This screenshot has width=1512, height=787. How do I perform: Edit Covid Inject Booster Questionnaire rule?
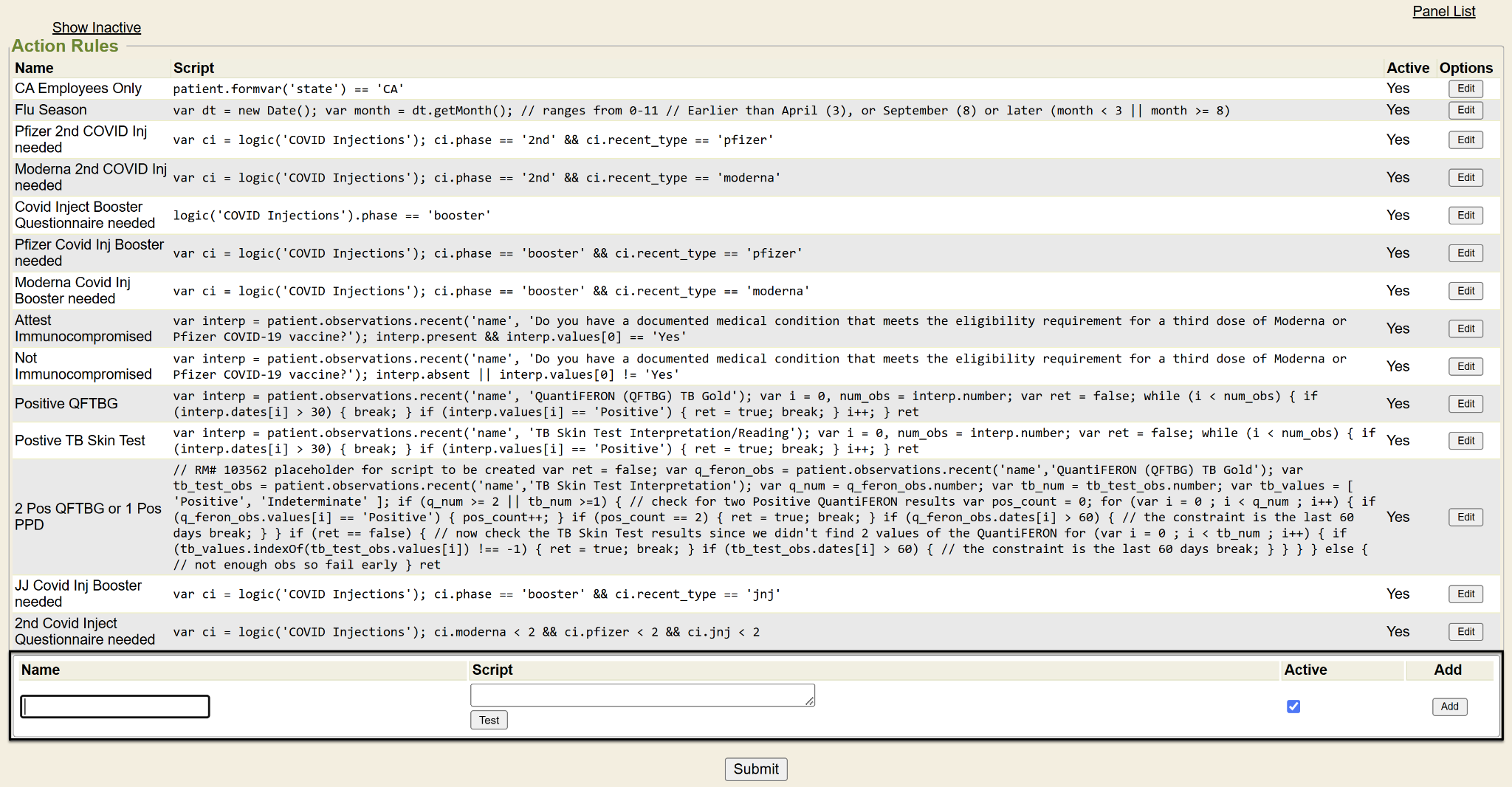coord(1465,215)
